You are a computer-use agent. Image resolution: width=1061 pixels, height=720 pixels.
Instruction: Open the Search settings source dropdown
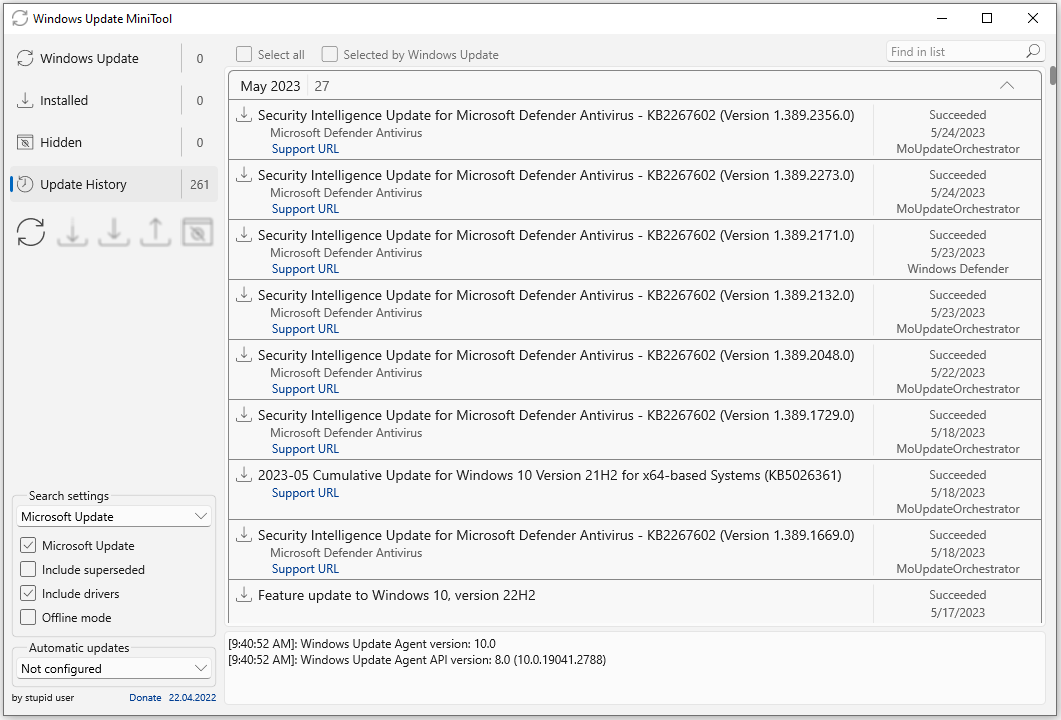114,516
